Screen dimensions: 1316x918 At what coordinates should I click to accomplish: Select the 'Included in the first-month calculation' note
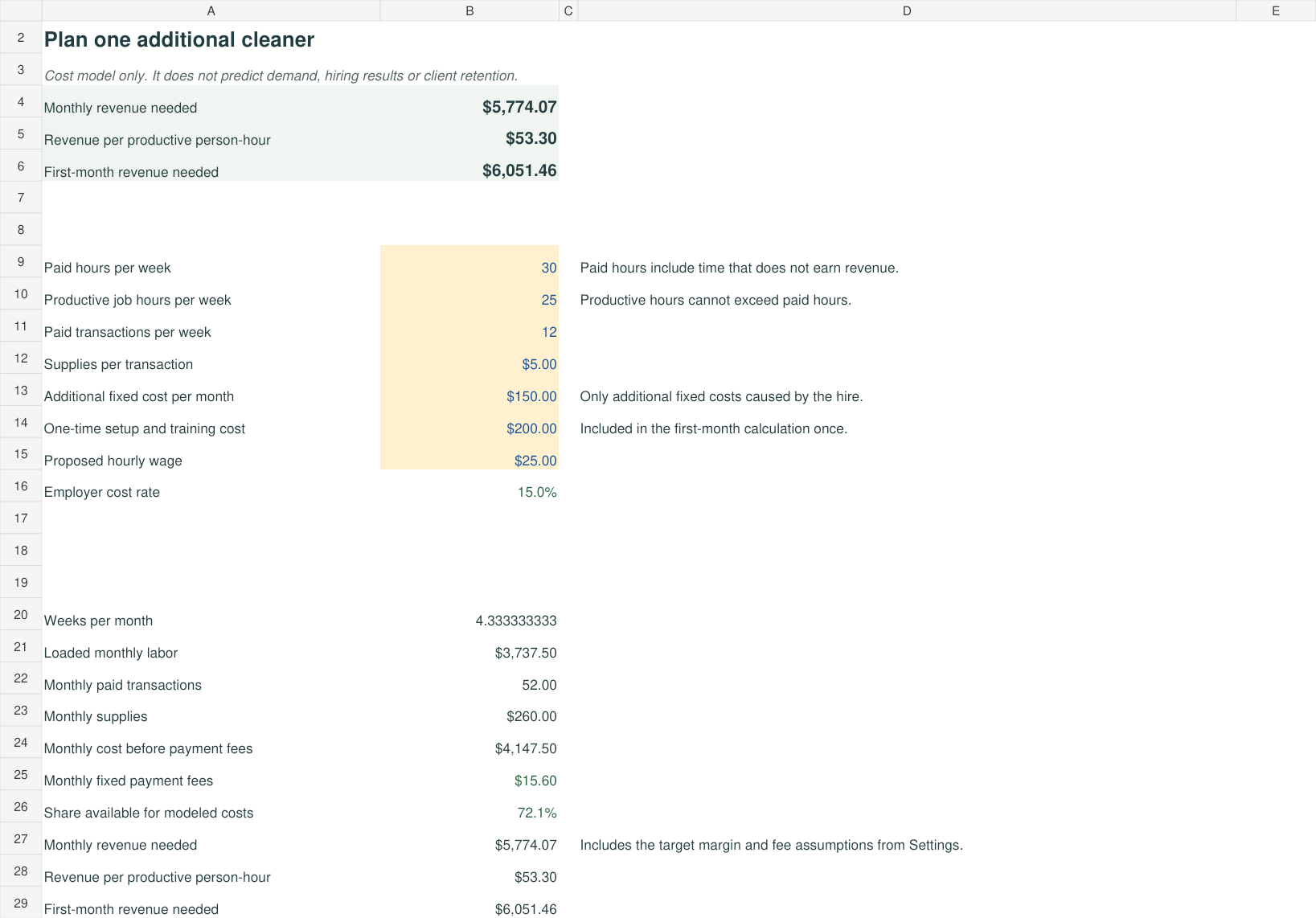(x=714, y=428)
